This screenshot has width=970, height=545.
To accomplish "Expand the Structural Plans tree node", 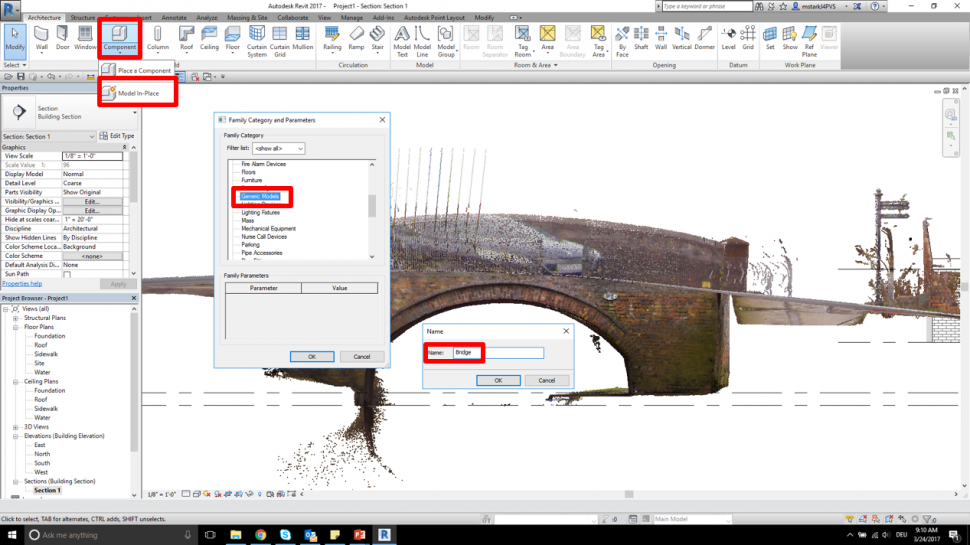I will coord(16,319).
